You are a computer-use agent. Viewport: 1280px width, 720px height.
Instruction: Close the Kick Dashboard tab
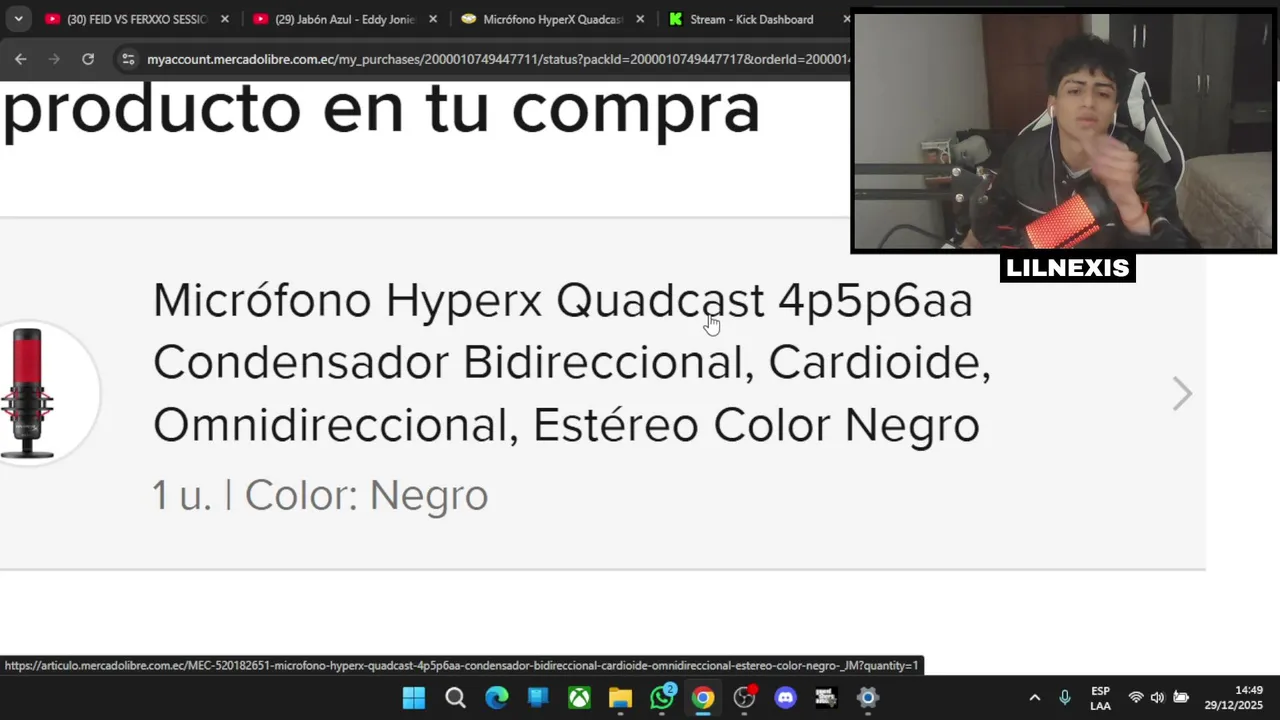tap(846, 19)
